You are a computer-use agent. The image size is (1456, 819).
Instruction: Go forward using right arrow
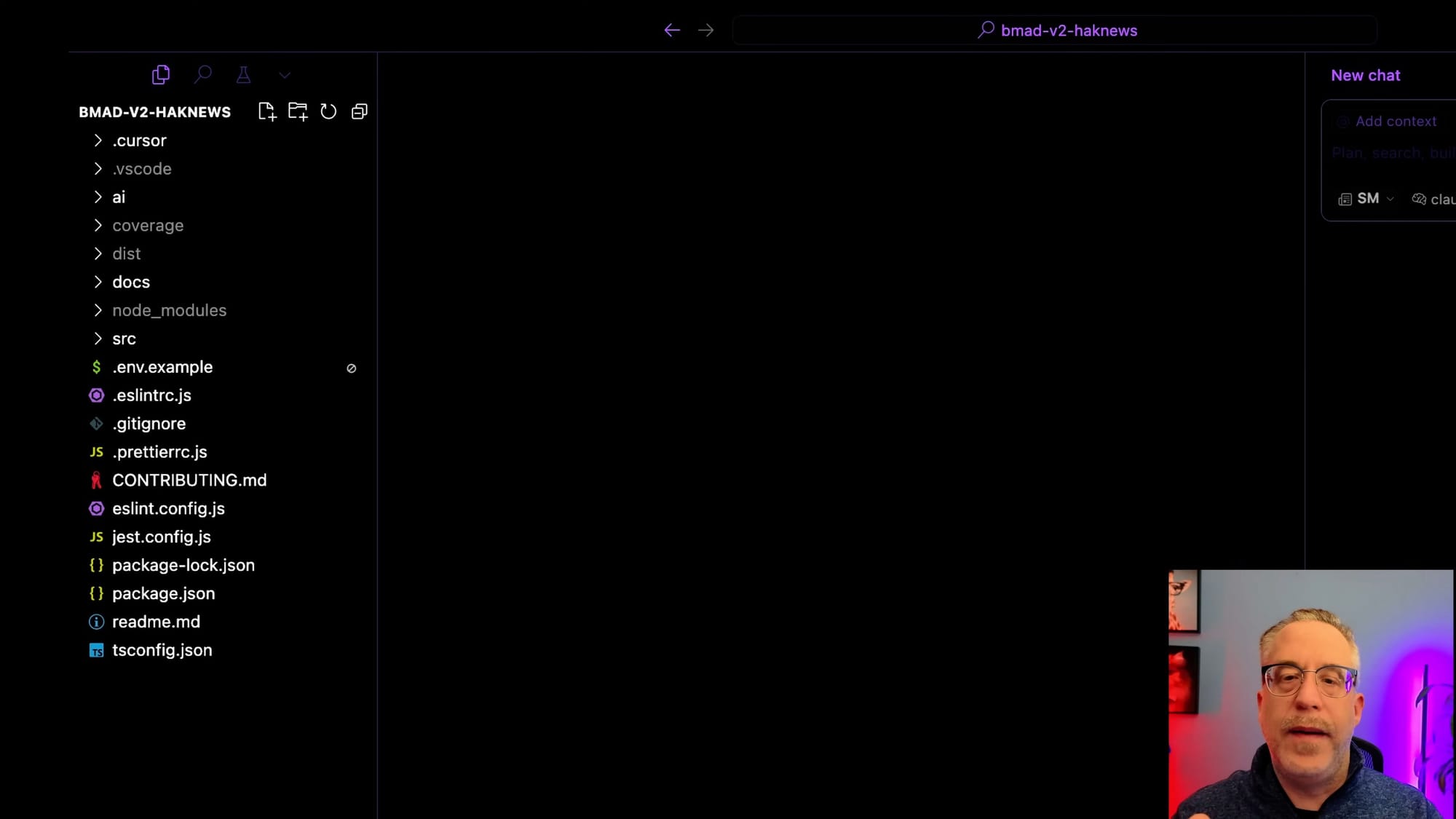point(705,31)
